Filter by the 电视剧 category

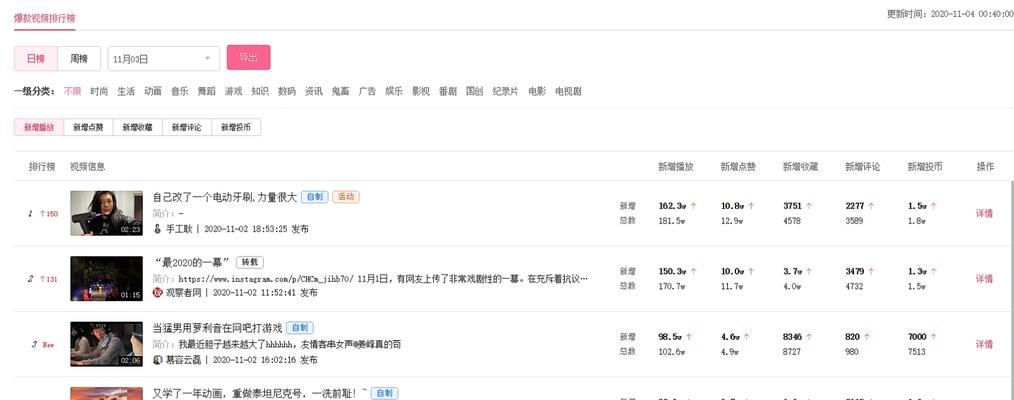point(568,92)
